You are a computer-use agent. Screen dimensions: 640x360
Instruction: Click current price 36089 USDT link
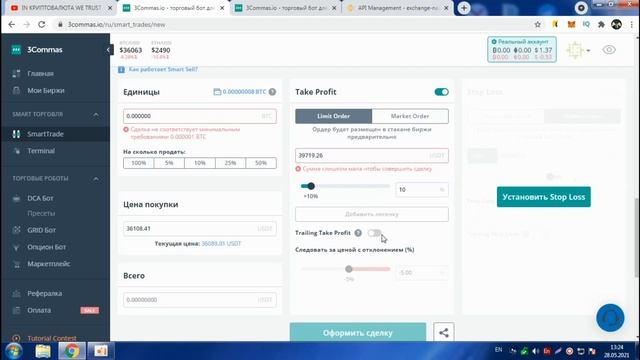click(x=221, y=244)
